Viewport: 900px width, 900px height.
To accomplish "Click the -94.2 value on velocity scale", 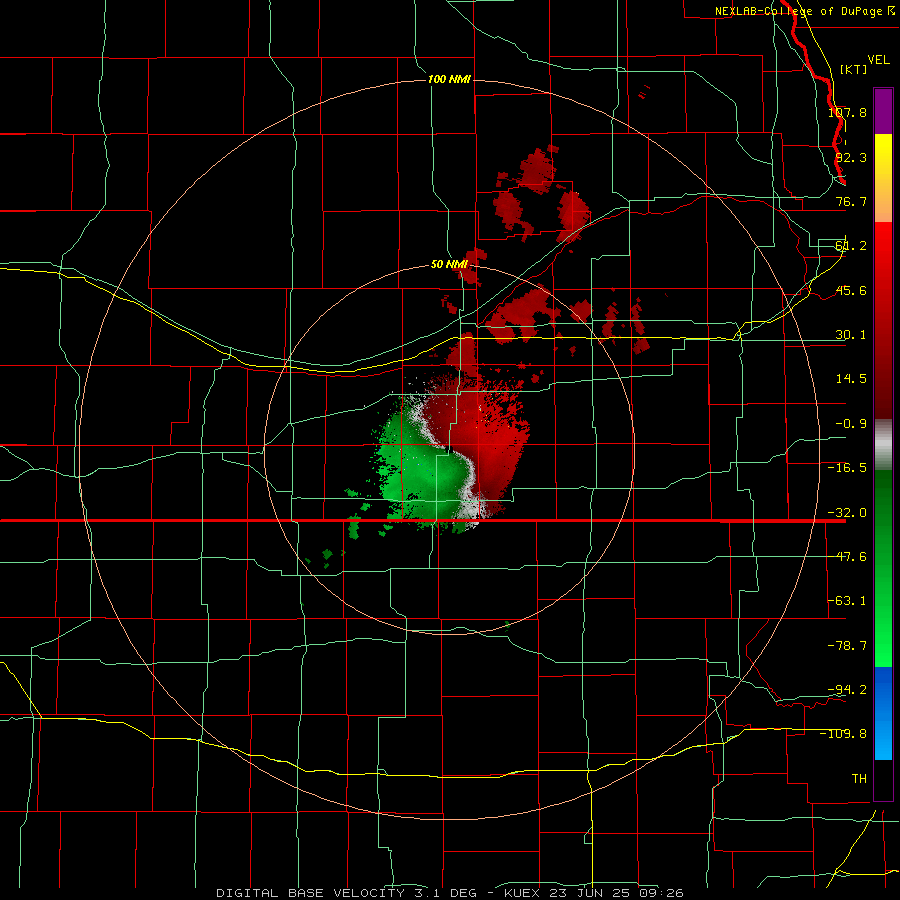I will coord(847,689).
